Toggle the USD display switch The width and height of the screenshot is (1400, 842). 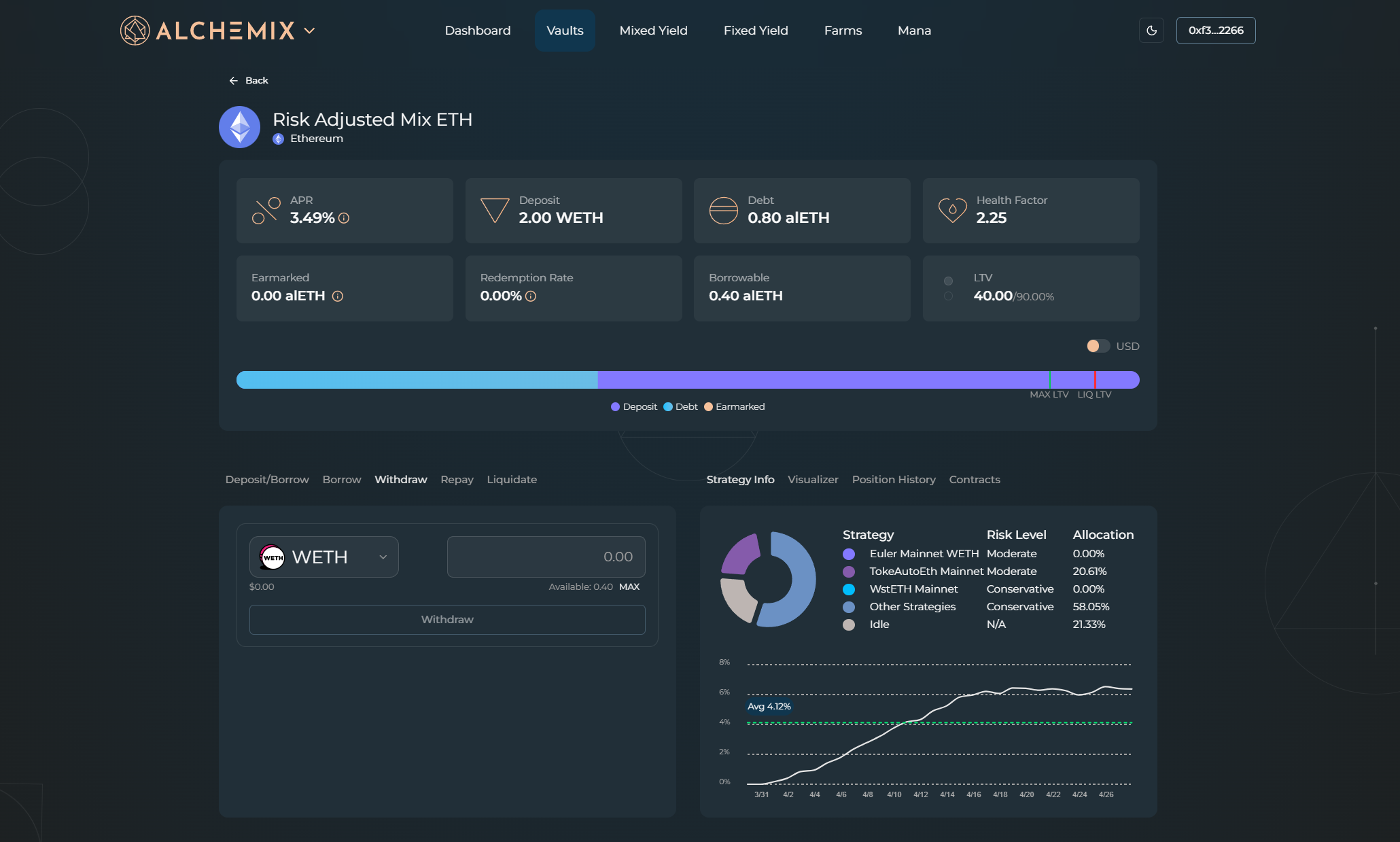click(1098, 346)
